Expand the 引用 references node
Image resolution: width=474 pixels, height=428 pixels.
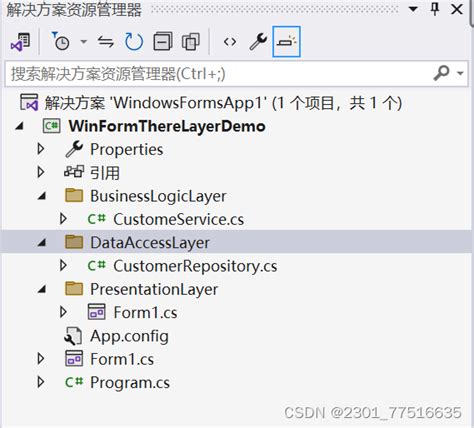(x=41, y=172)
